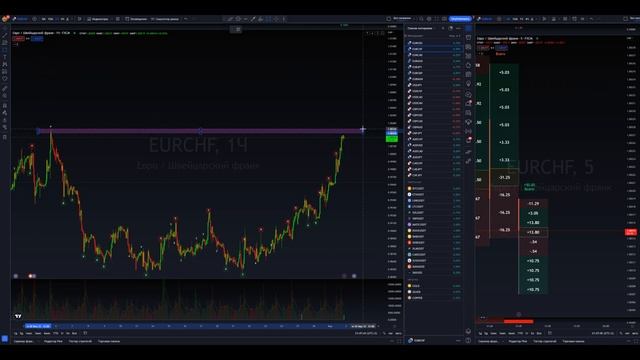Open symbol search in left chart toolbar
Screen dimensions: 640x360
click(x=20, y=19)
